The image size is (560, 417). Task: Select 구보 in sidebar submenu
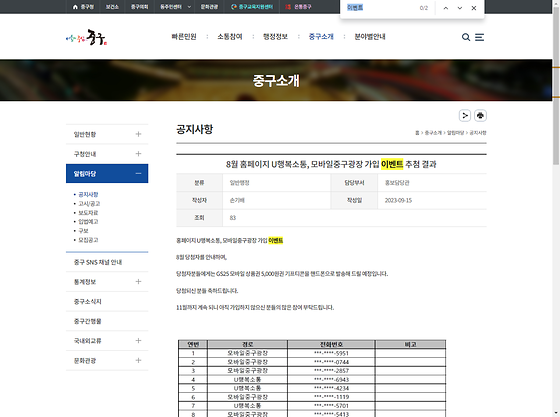pyautogui.click(x=83, y=231)
